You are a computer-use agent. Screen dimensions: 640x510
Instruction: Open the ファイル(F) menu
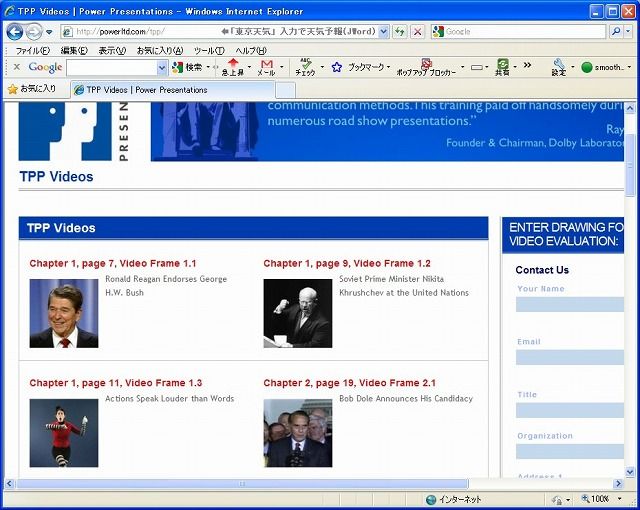pos(32,51)
